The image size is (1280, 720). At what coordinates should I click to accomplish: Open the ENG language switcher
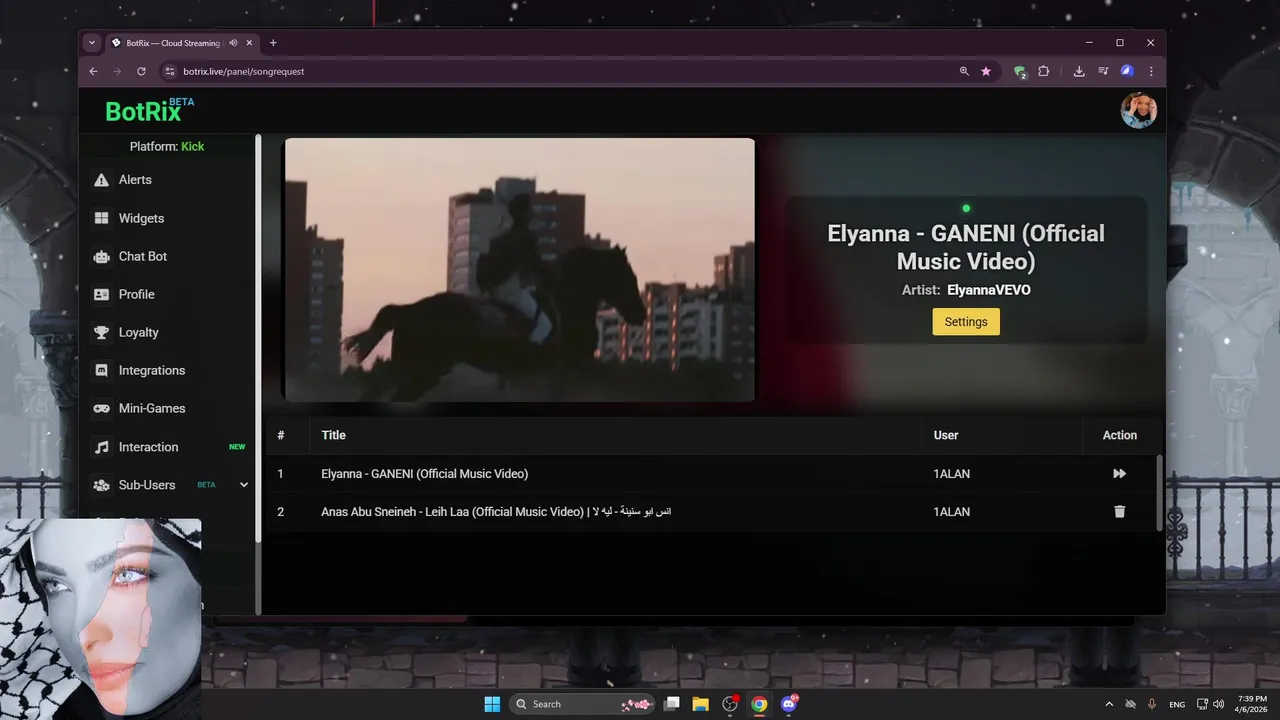tap(1177, 704)
